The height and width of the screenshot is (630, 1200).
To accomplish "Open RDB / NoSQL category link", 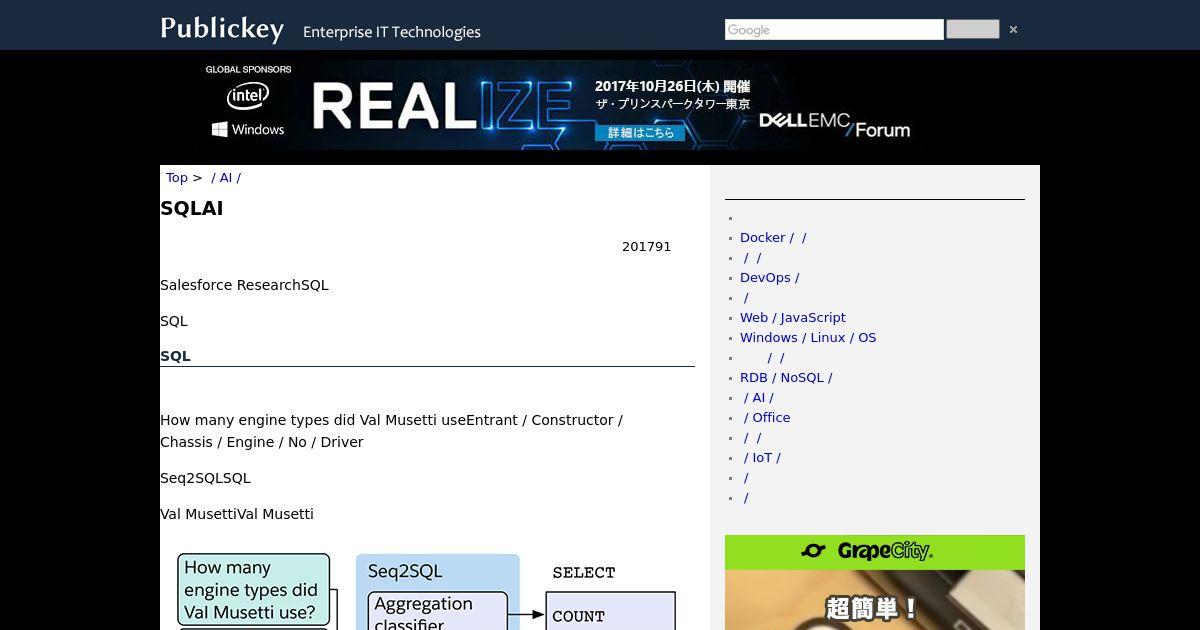I will [x=786, y=378].
